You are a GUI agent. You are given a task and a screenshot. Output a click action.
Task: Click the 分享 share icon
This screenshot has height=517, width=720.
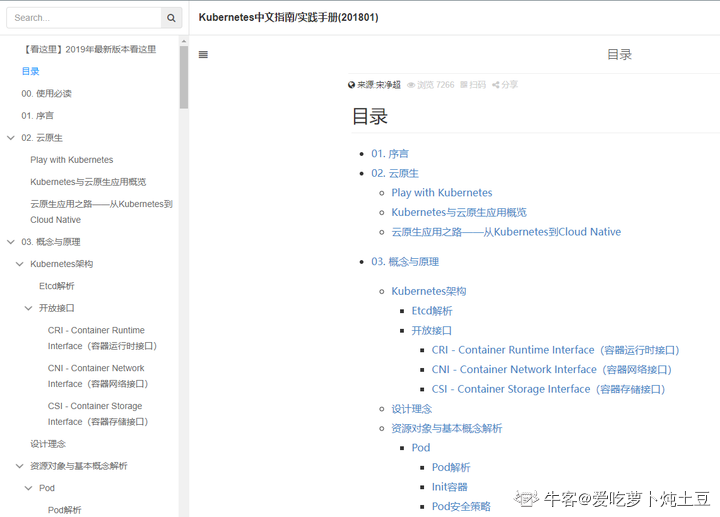tap(495, 85)
